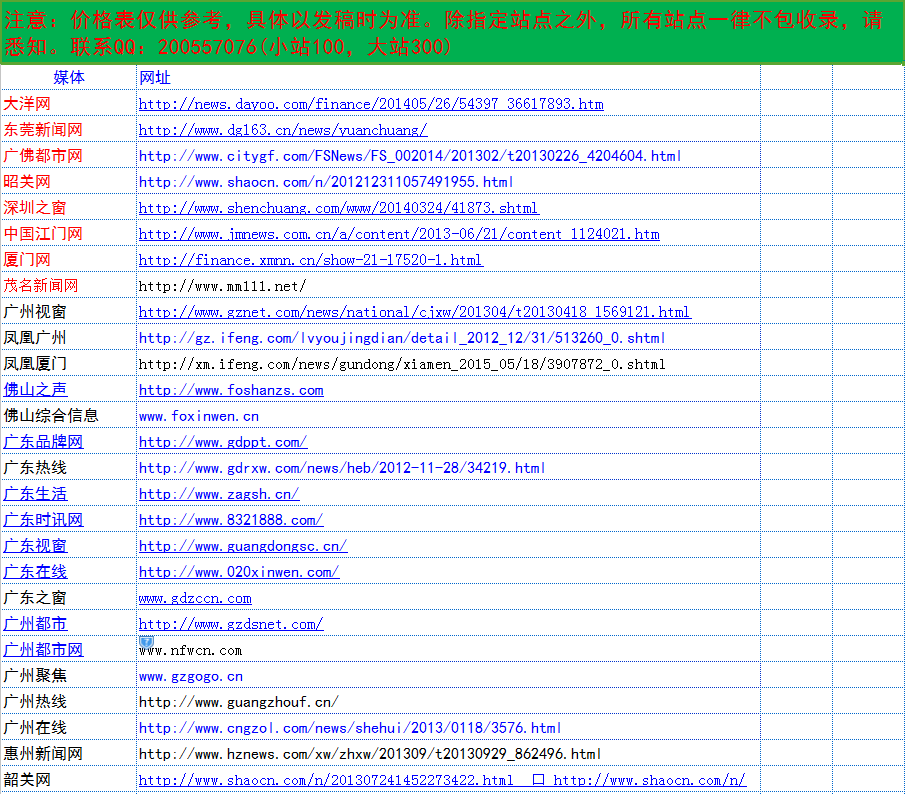Open the news.dayoo.com finance link
Screen dimensions: 905x794
point(371,104)
